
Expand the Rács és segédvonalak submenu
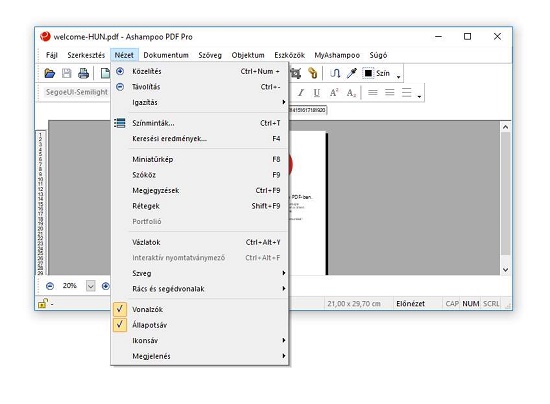tap(200, 289)
